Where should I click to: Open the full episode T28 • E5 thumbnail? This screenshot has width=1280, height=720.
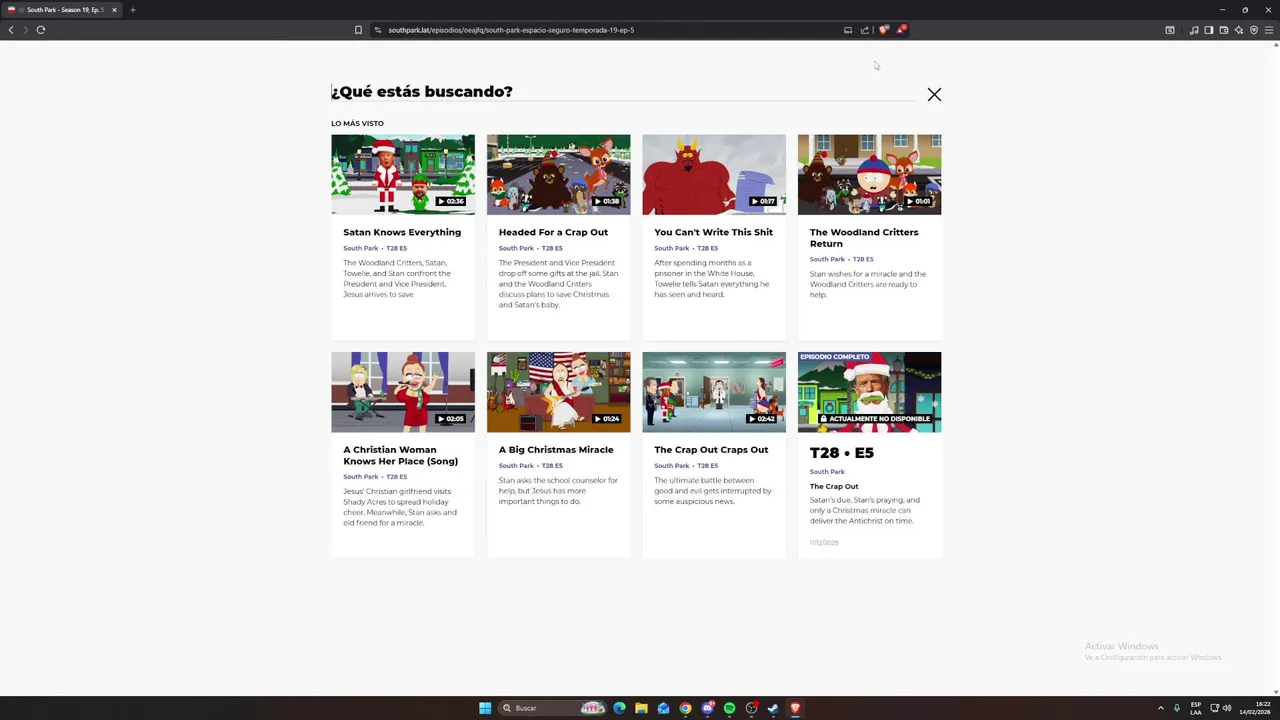pyautogui.click(x=869, y=392)
